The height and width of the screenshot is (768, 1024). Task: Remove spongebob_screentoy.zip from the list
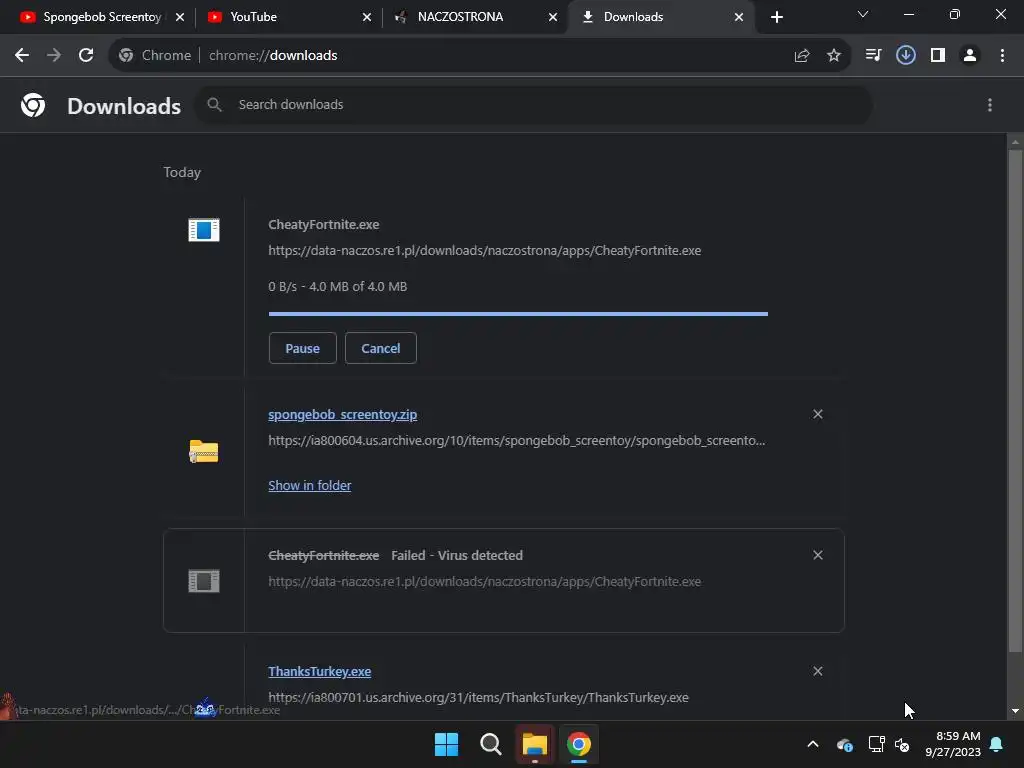coord(818,414)
